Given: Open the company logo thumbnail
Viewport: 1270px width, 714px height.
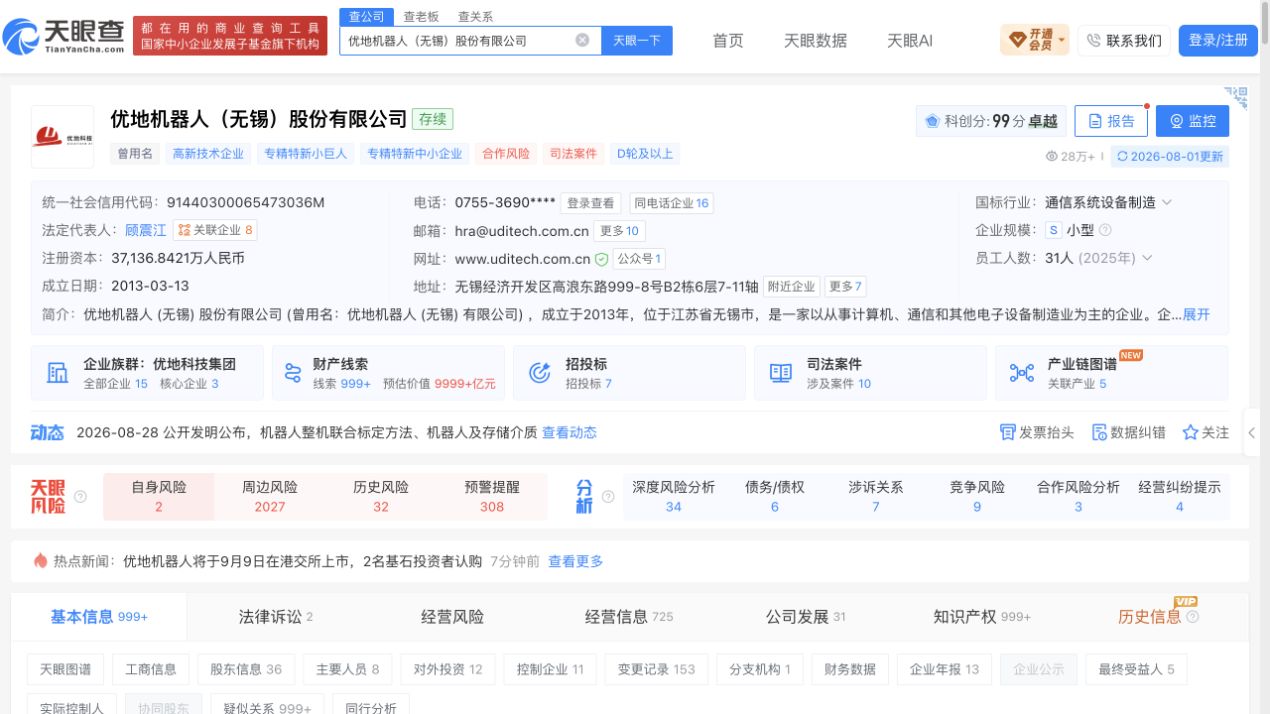Looking at the screenshot, I should point(62,137).
